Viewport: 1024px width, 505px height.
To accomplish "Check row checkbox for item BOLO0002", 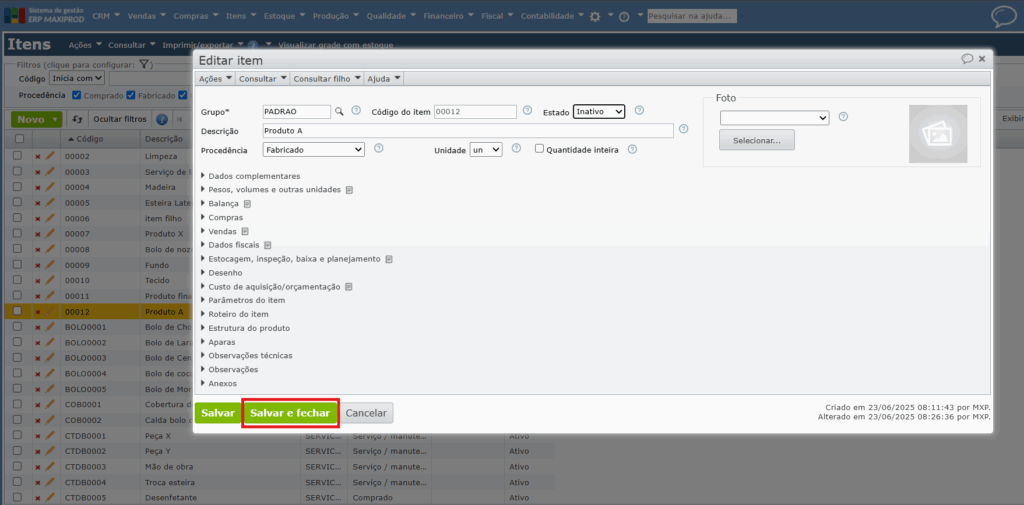I will (18, 342).
